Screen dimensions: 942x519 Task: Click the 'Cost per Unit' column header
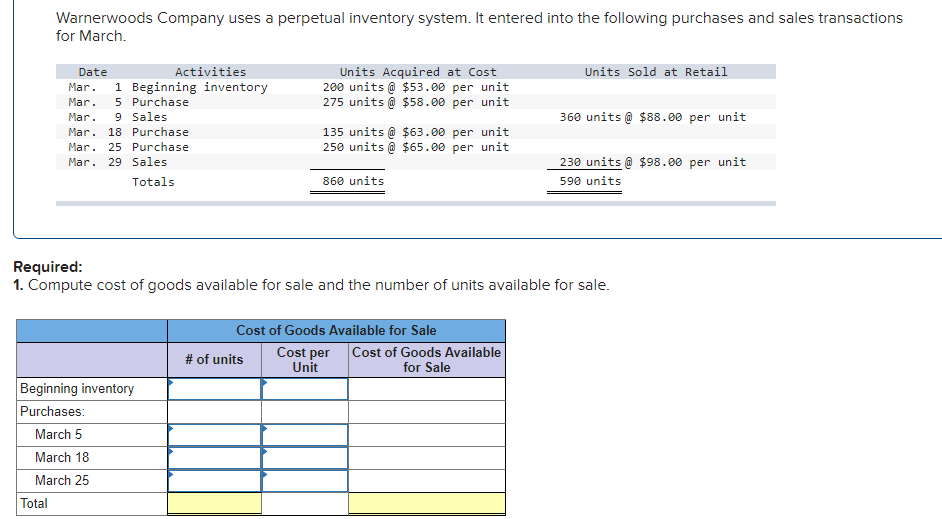pyautogui.click(x=303, y=360)
